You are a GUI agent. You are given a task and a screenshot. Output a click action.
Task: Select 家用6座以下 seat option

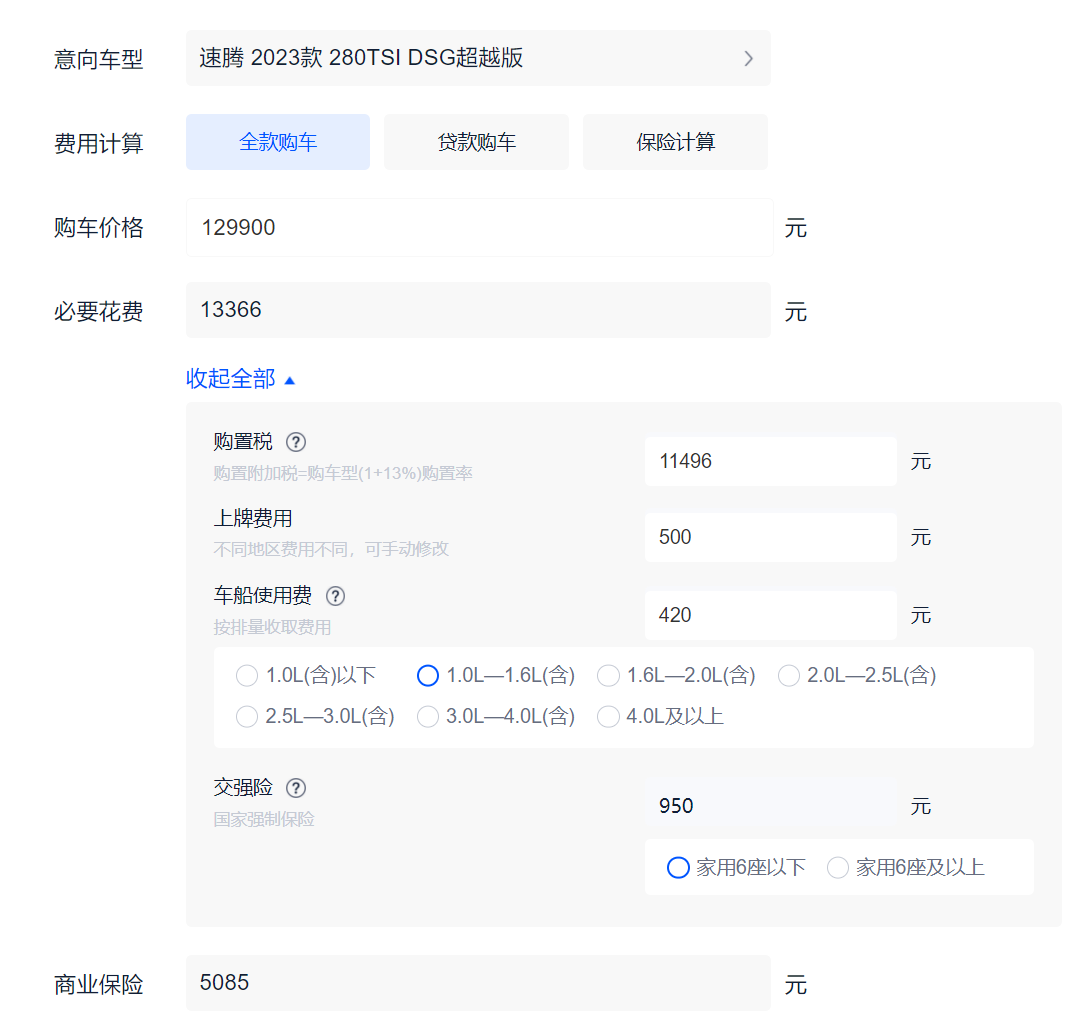(x=678, y=868)
